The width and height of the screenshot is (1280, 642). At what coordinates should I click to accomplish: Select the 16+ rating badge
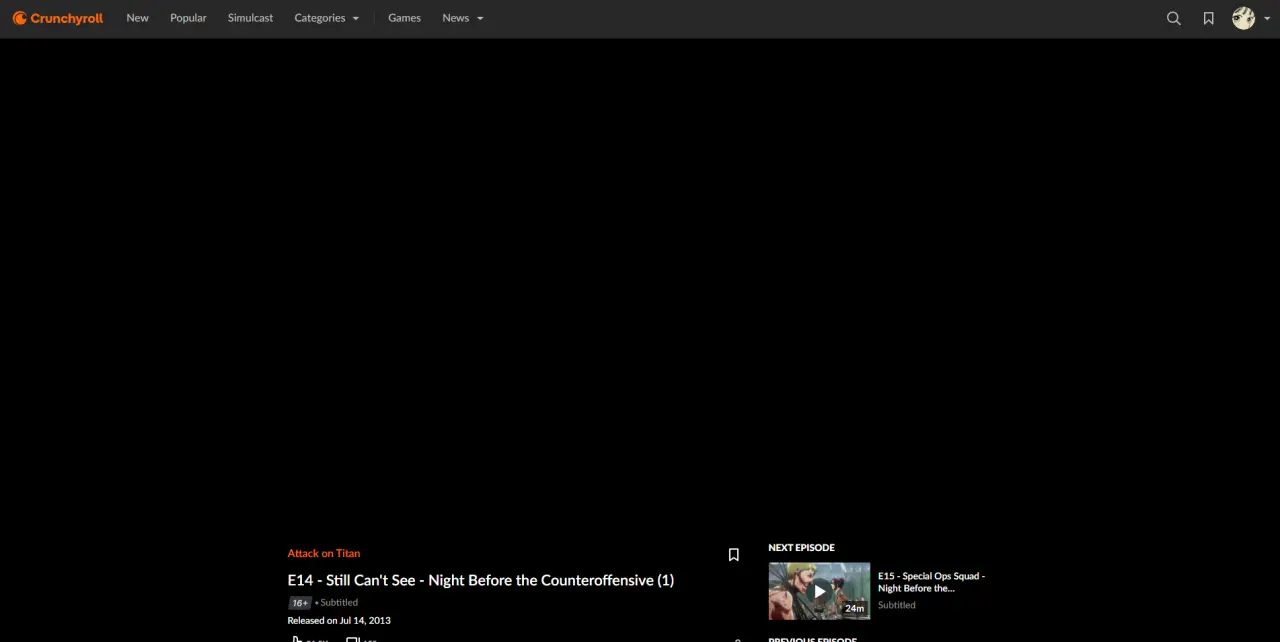[300, 603]
